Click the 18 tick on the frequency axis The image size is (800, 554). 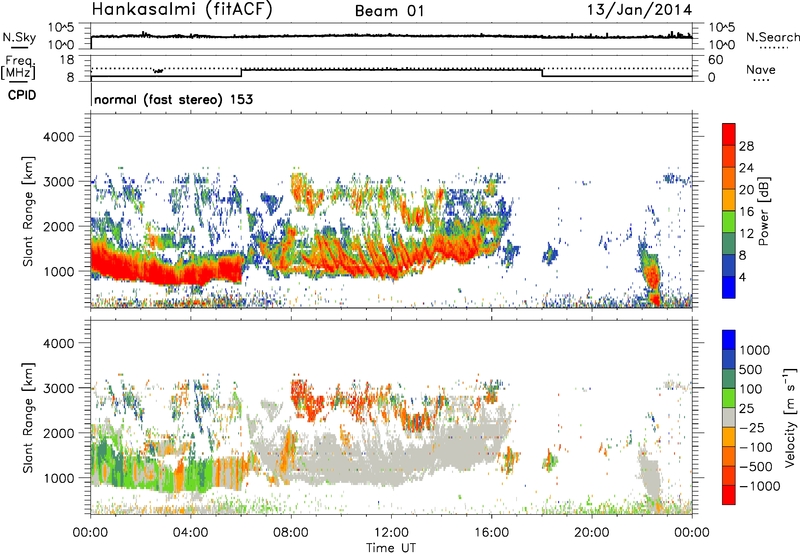click(67, 60)
